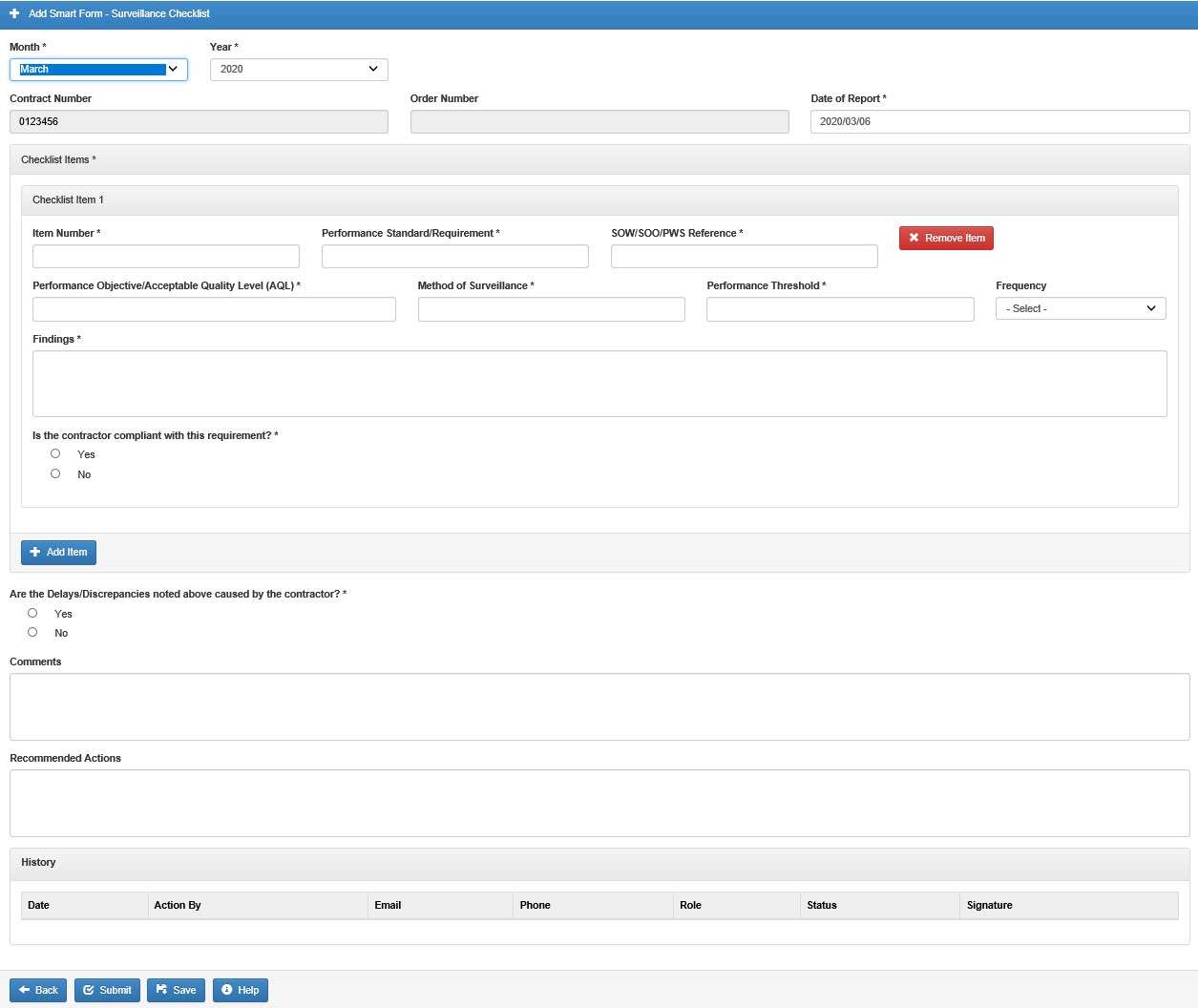Click the save icon in bottom toolbar
The image size is (1198, 1008).
click(x=160, y=990)
